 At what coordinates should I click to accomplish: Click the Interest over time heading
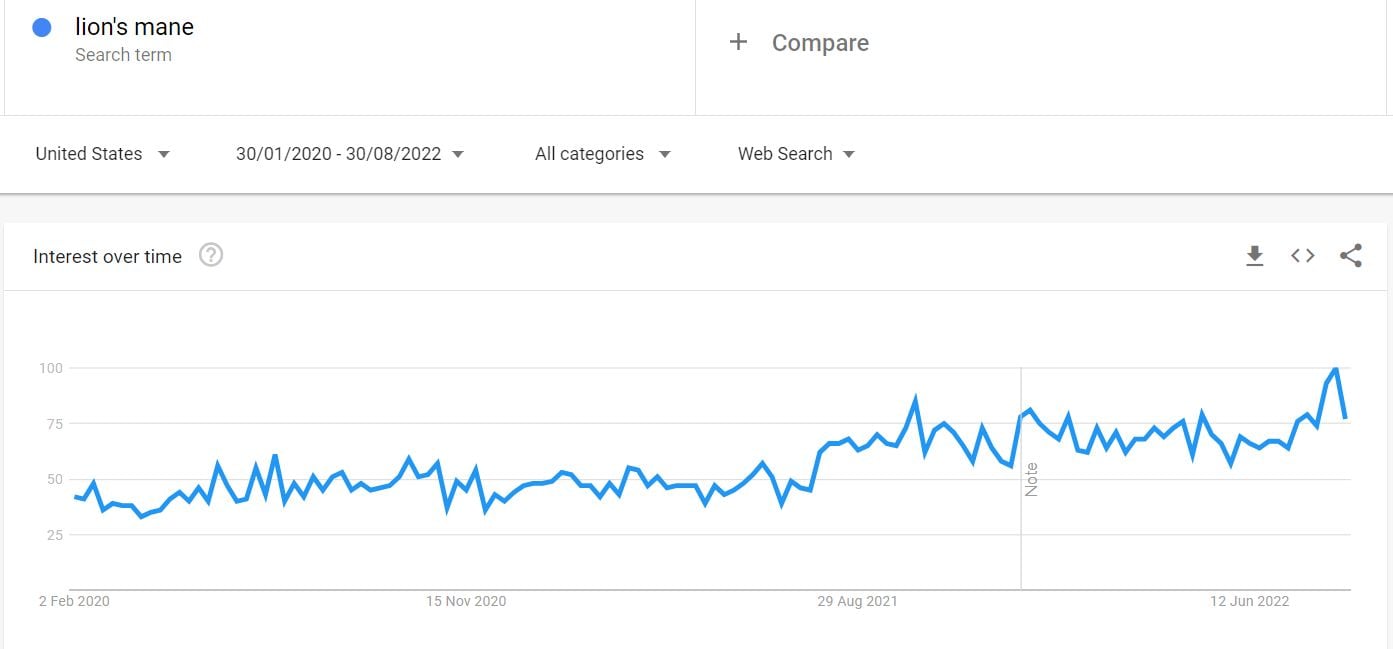click(107, 257)
